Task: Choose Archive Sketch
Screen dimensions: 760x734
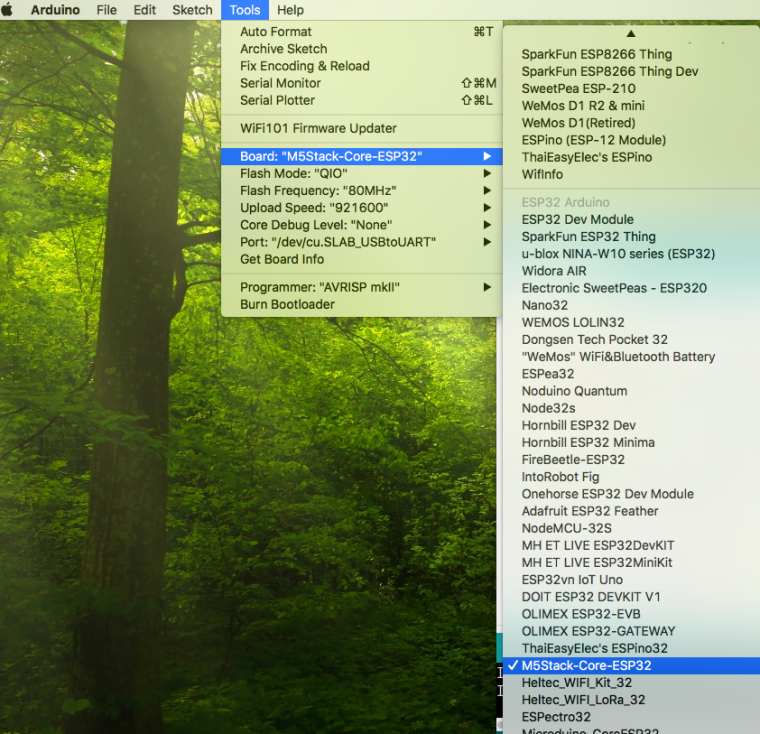Action: pos(362,49)
